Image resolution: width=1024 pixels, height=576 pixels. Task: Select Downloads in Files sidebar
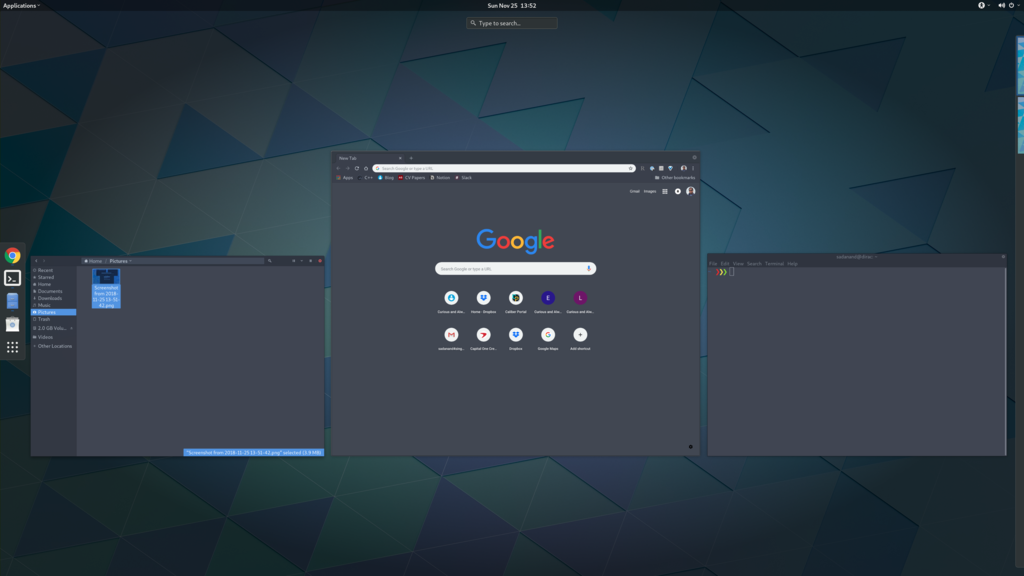(x=54, y=298)
